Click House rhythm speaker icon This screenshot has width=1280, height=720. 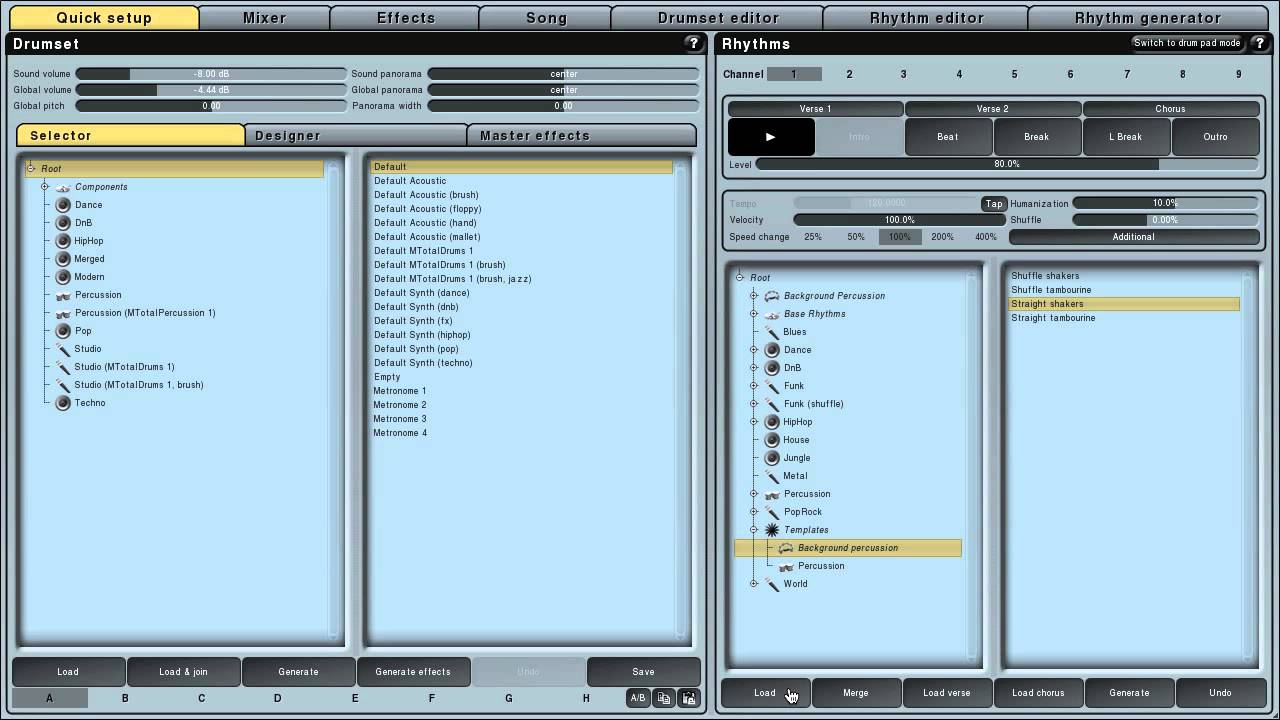(x=772, y=440)
